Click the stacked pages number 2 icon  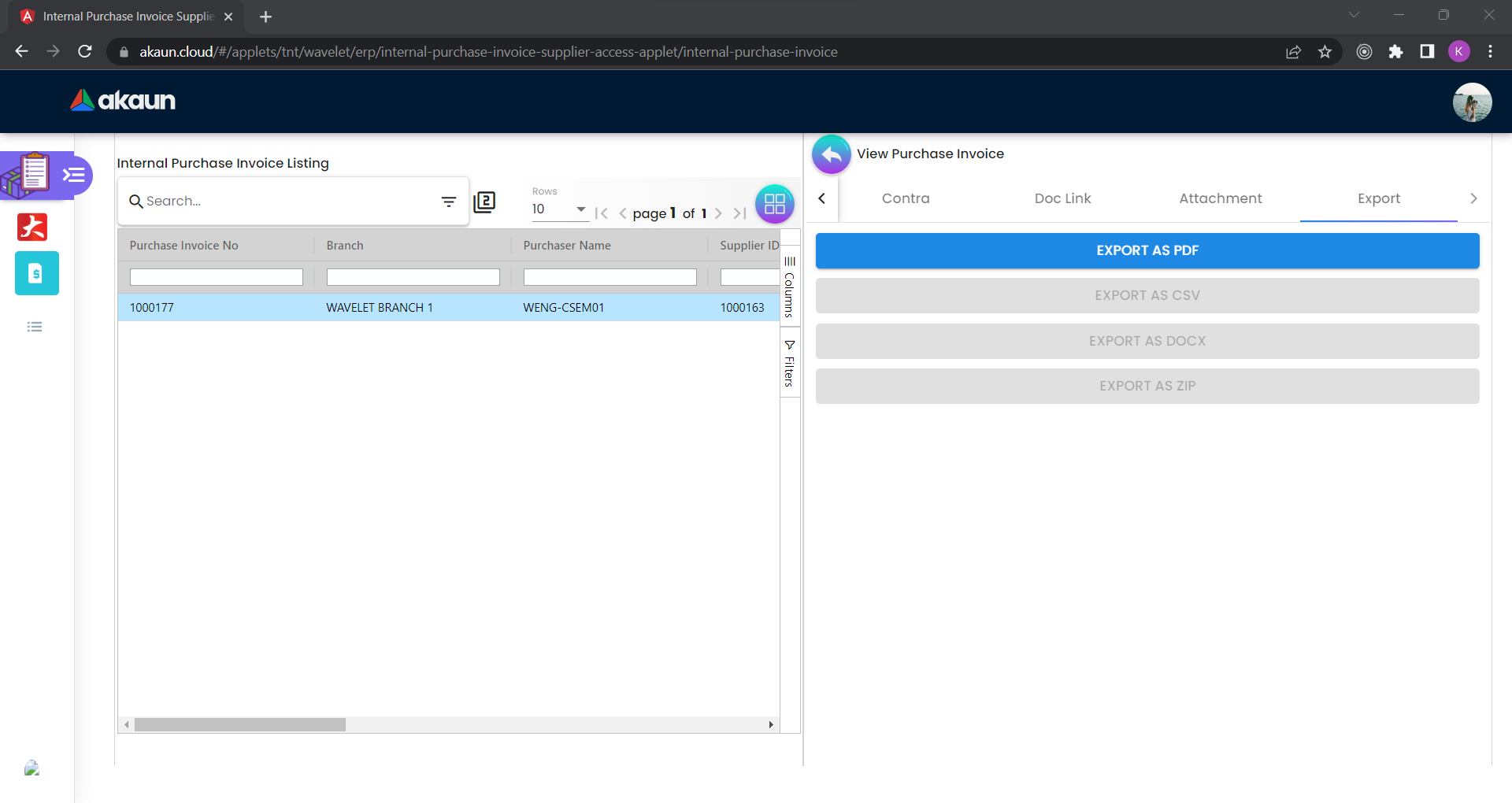[484, 202]
